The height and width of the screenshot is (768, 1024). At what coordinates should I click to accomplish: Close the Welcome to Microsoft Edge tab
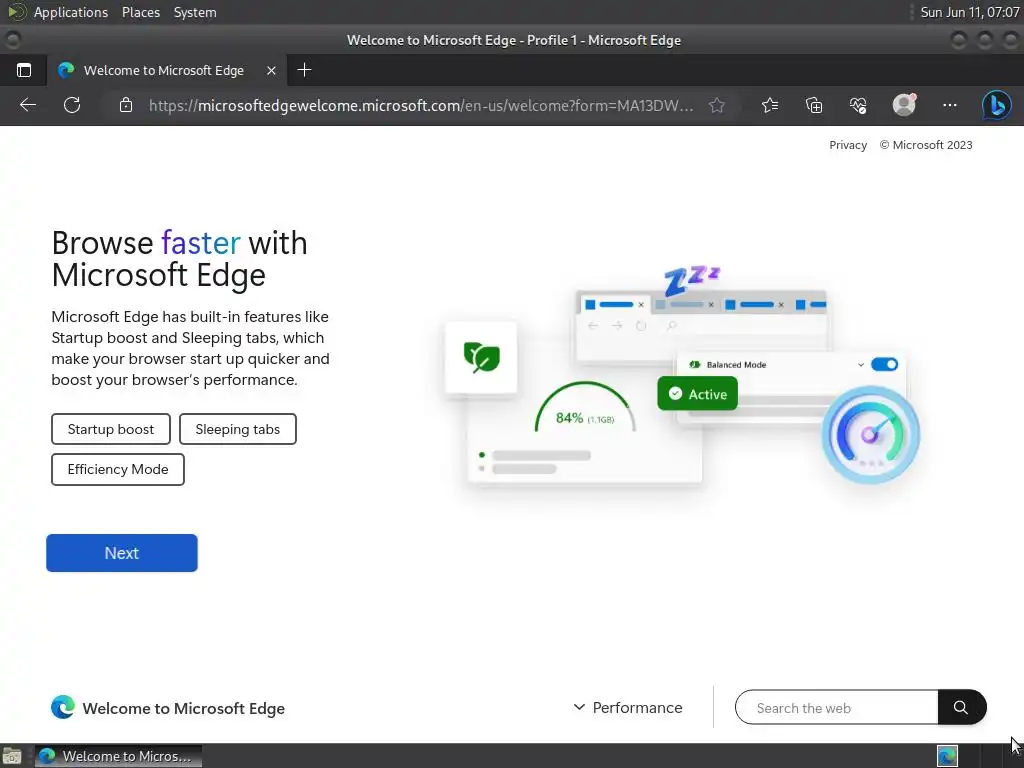(x=271, y=71)
